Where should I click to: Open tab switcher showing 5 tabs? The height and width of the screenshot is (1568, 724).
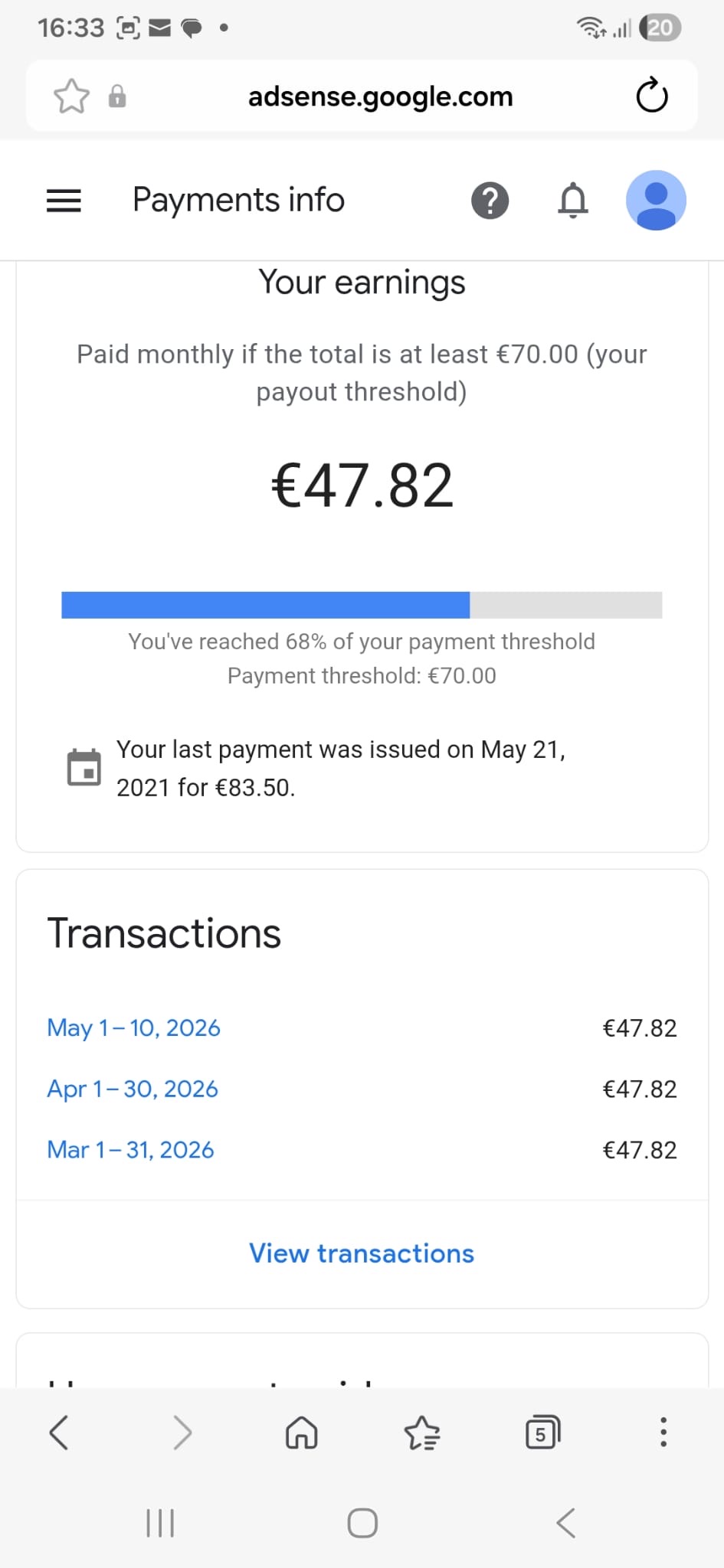pyautogui.click(x=542, y=1432)
